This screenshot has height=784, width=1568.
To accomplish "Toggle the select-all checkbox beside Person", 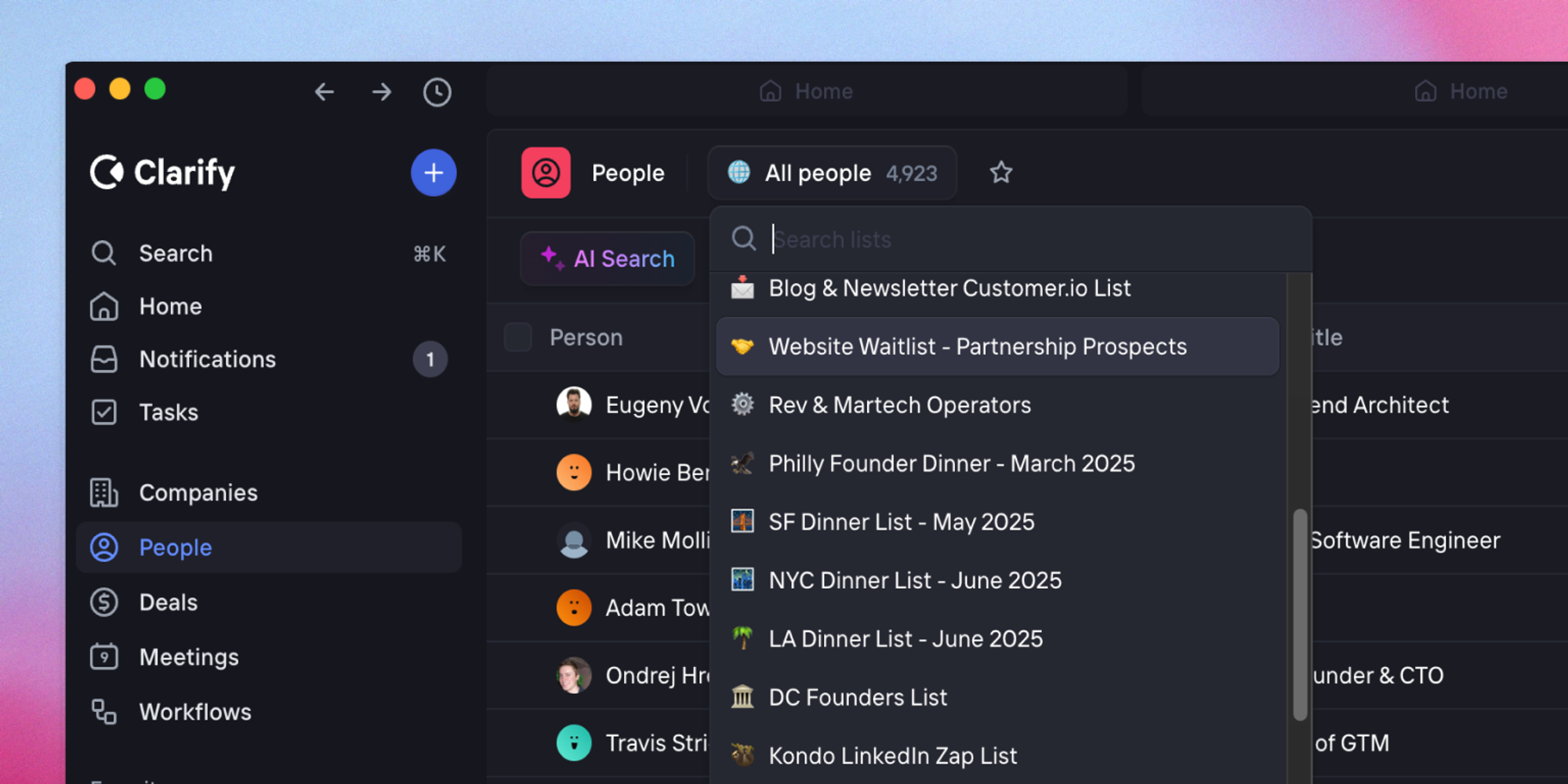I will pyautogui.click(x=517, y=337).
